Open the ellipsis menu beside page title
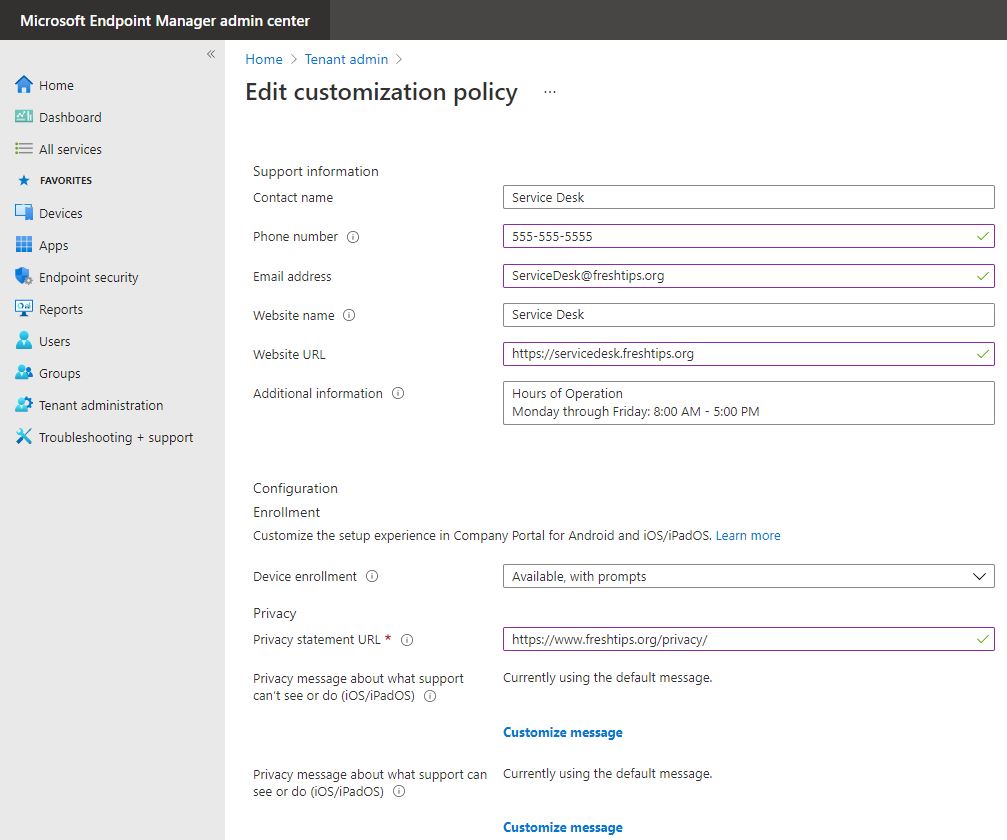 click(550, 92)
